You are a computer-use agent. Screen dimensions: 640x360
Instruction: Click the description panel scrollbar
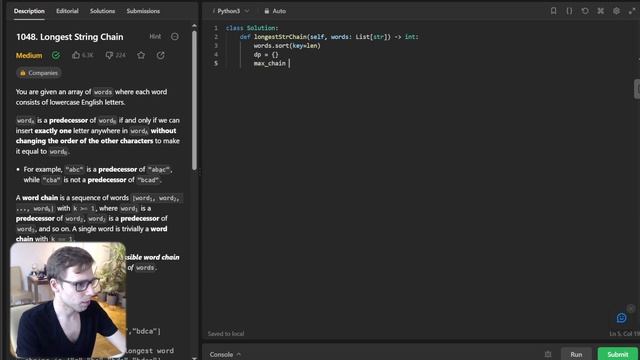coord(194,100)
